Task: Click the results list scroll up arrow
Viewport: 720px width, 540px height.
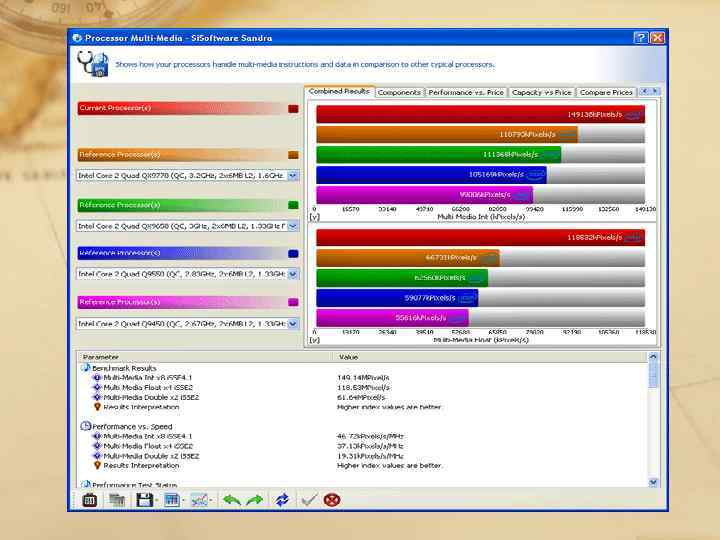Action: pyautogui.click(x=653, y=357)
